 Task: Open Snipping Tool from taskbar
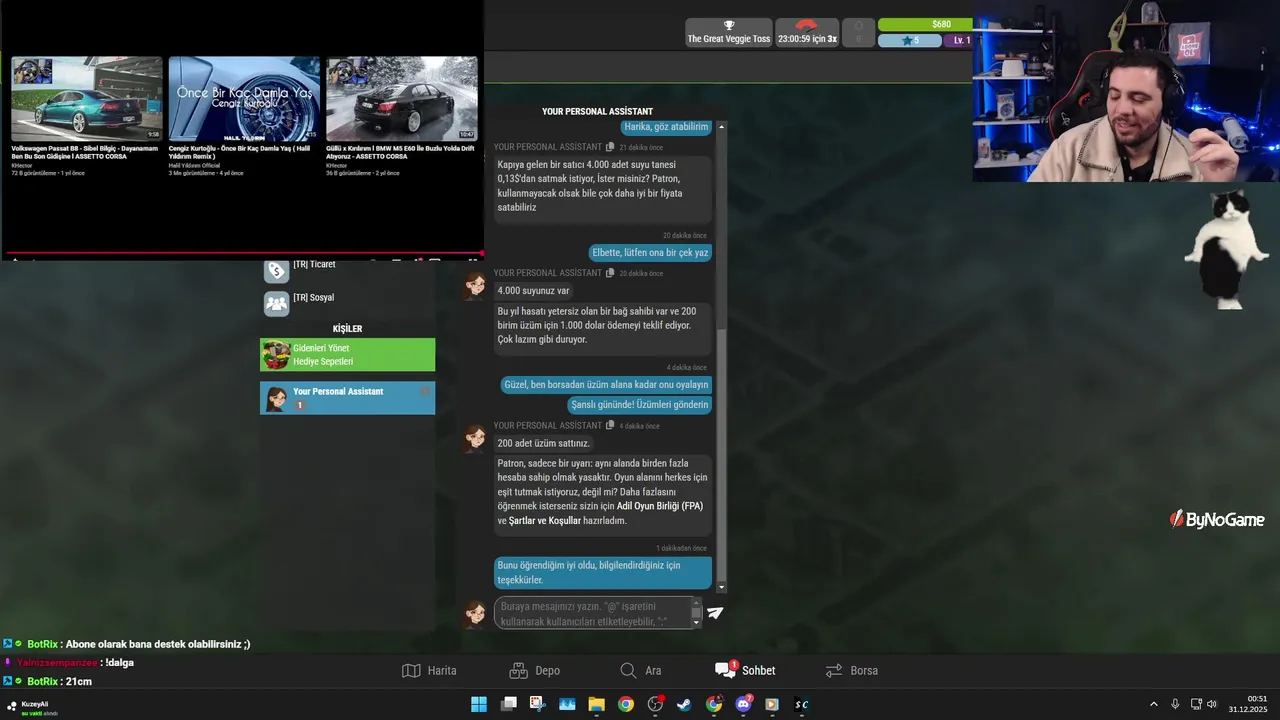coord(538,704)
